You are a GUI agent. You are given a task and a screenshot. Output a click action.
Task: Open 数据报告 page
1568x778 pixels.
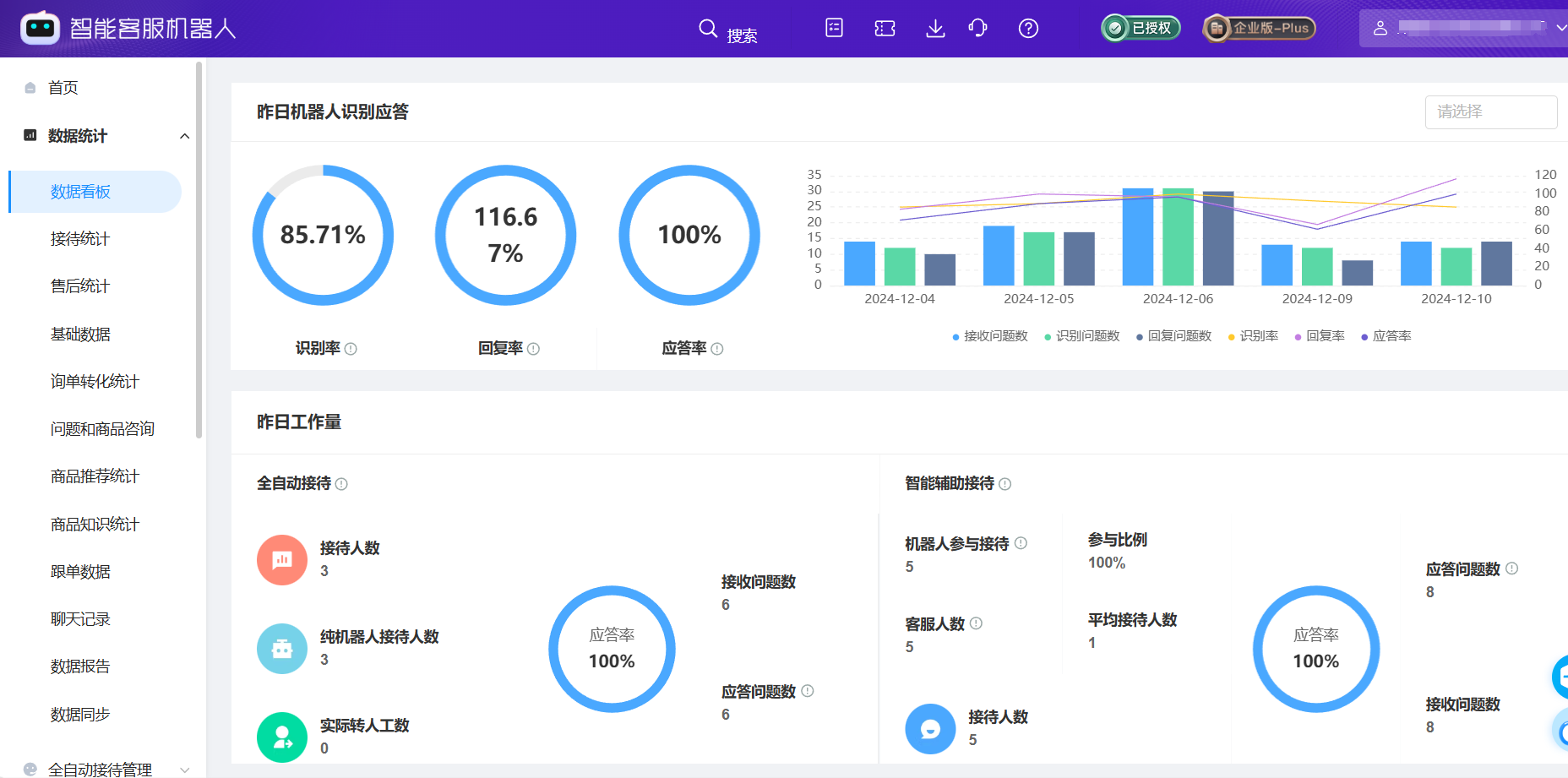click(x=80, y=666)
